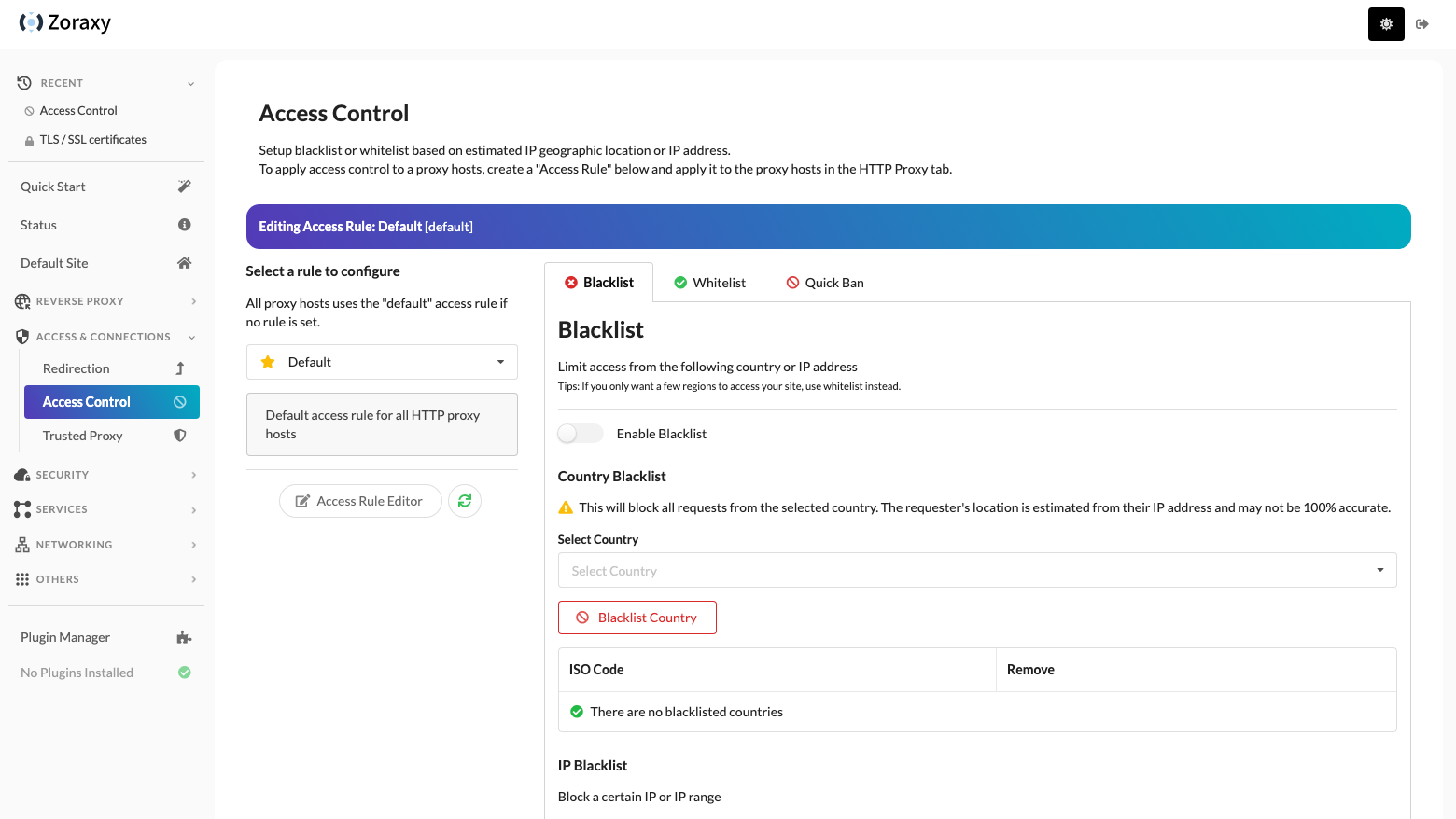Click the yellow star in rule dropdown
Viewport: 1456px width, 819px height.
[268, 362]
